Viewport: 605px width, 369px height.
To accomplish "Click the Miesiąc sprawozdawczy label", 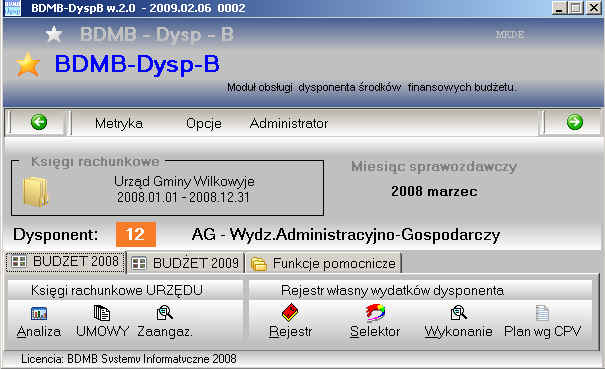I will tap(434, 166).
